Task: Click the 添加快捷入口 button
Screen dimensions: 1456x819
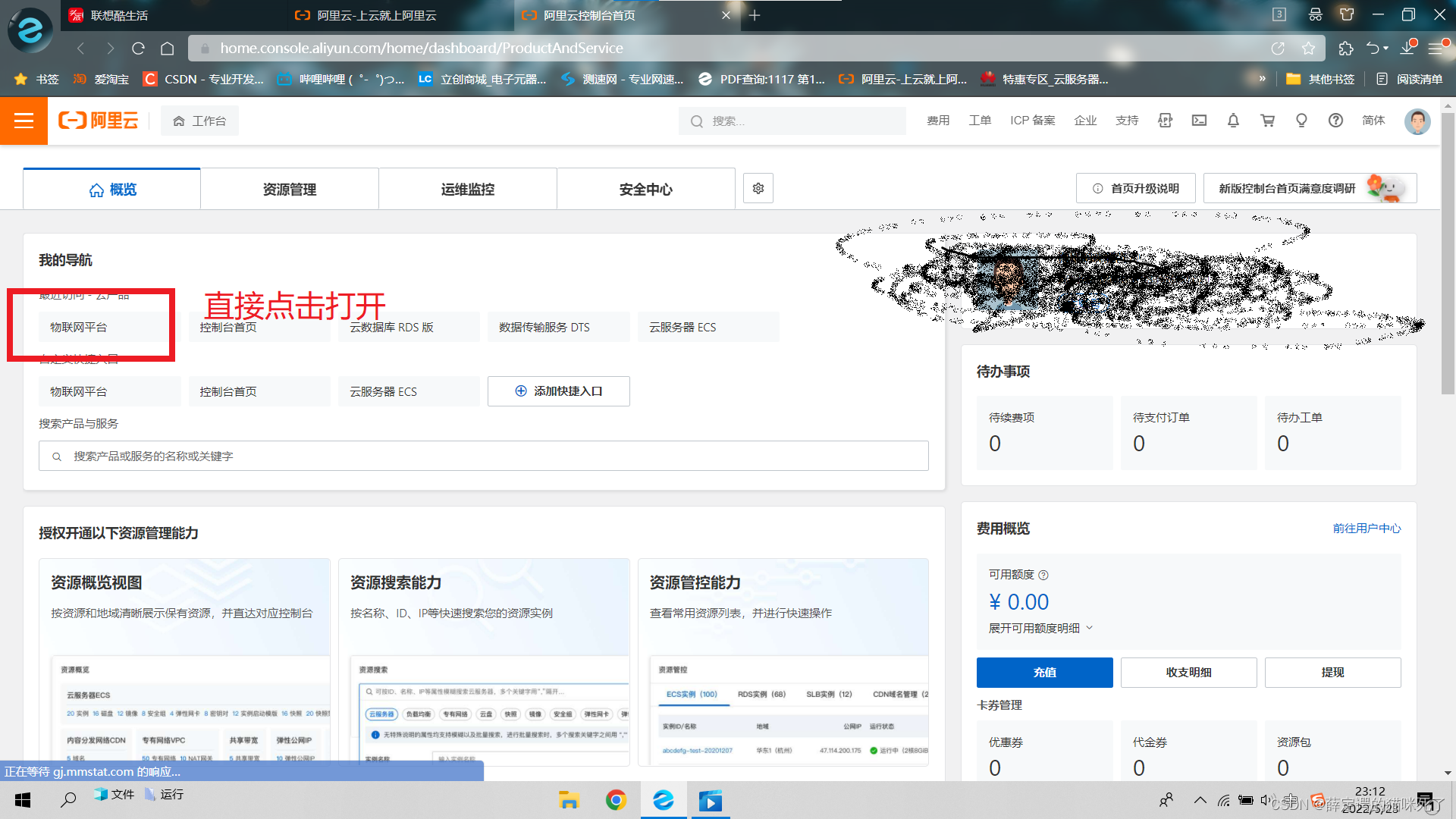Action: 558,391
